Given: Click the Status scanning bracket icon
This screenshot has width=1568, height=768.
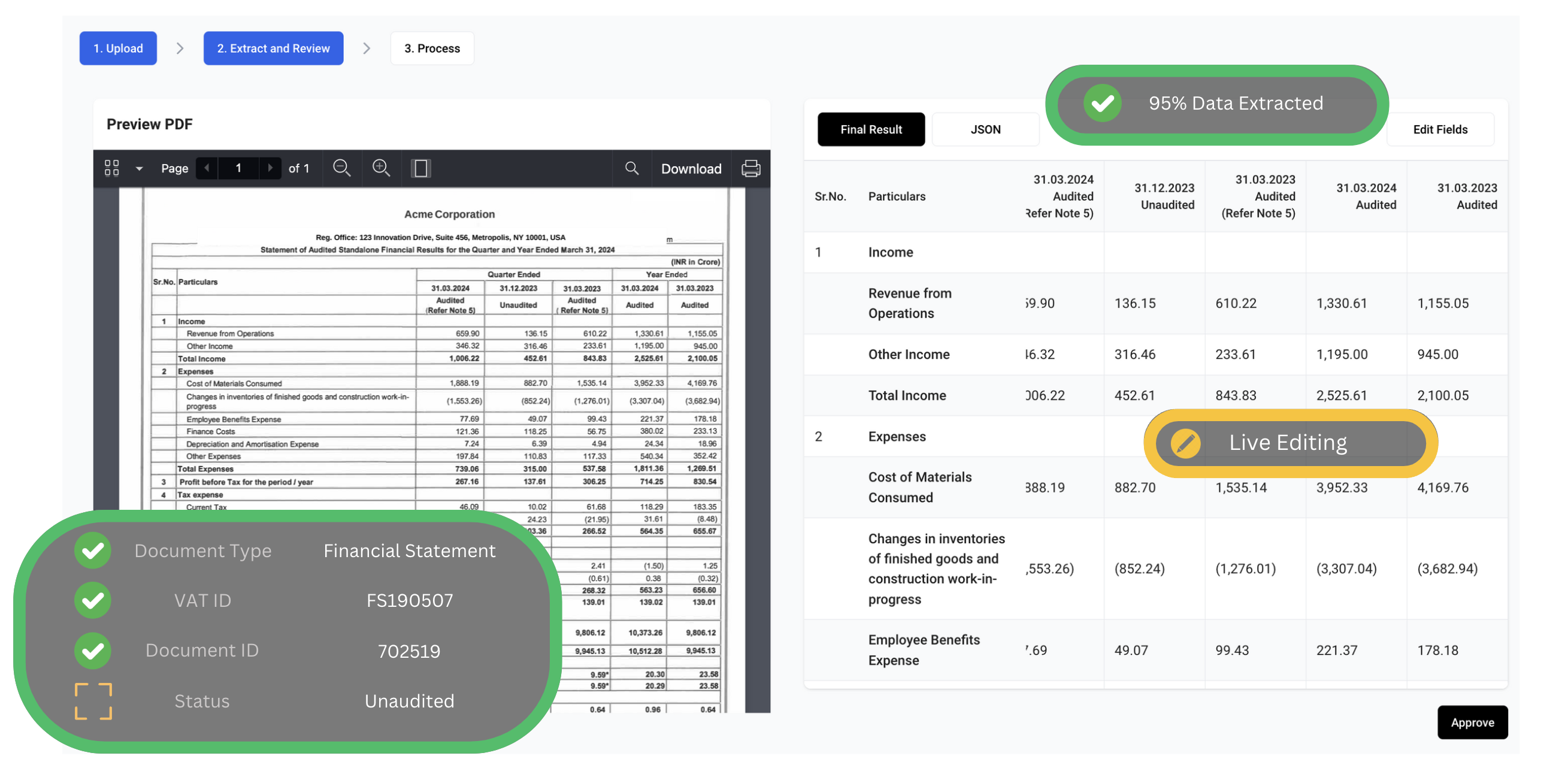Looking at the screenshot, I should click(x=93, y=701).
